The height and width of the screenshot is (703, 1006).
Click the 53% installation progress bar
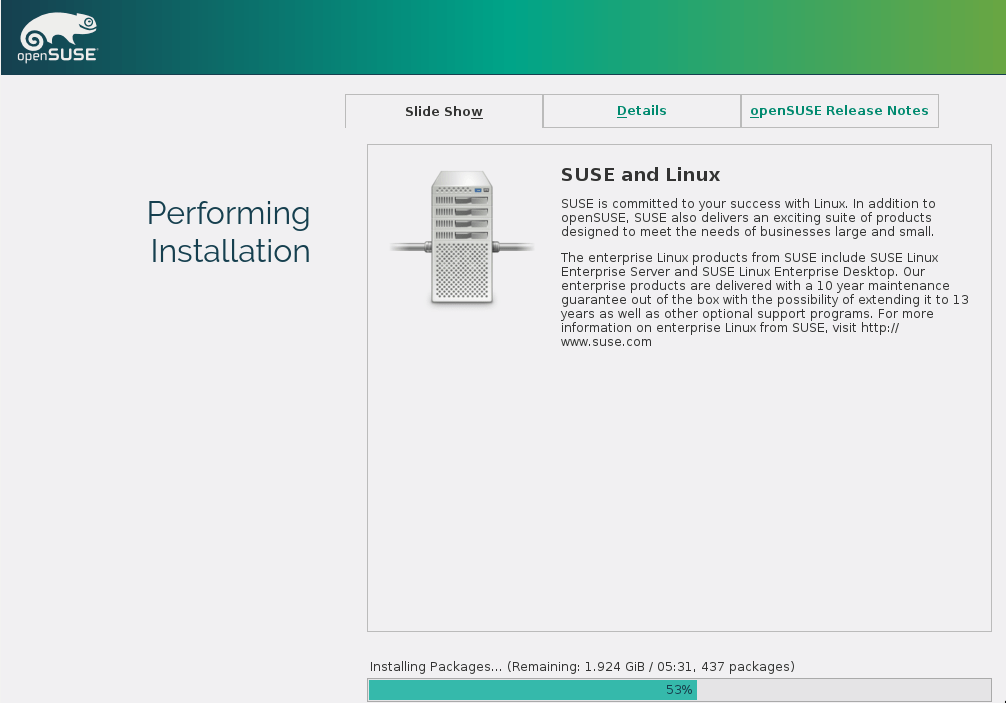coord(679,690)
